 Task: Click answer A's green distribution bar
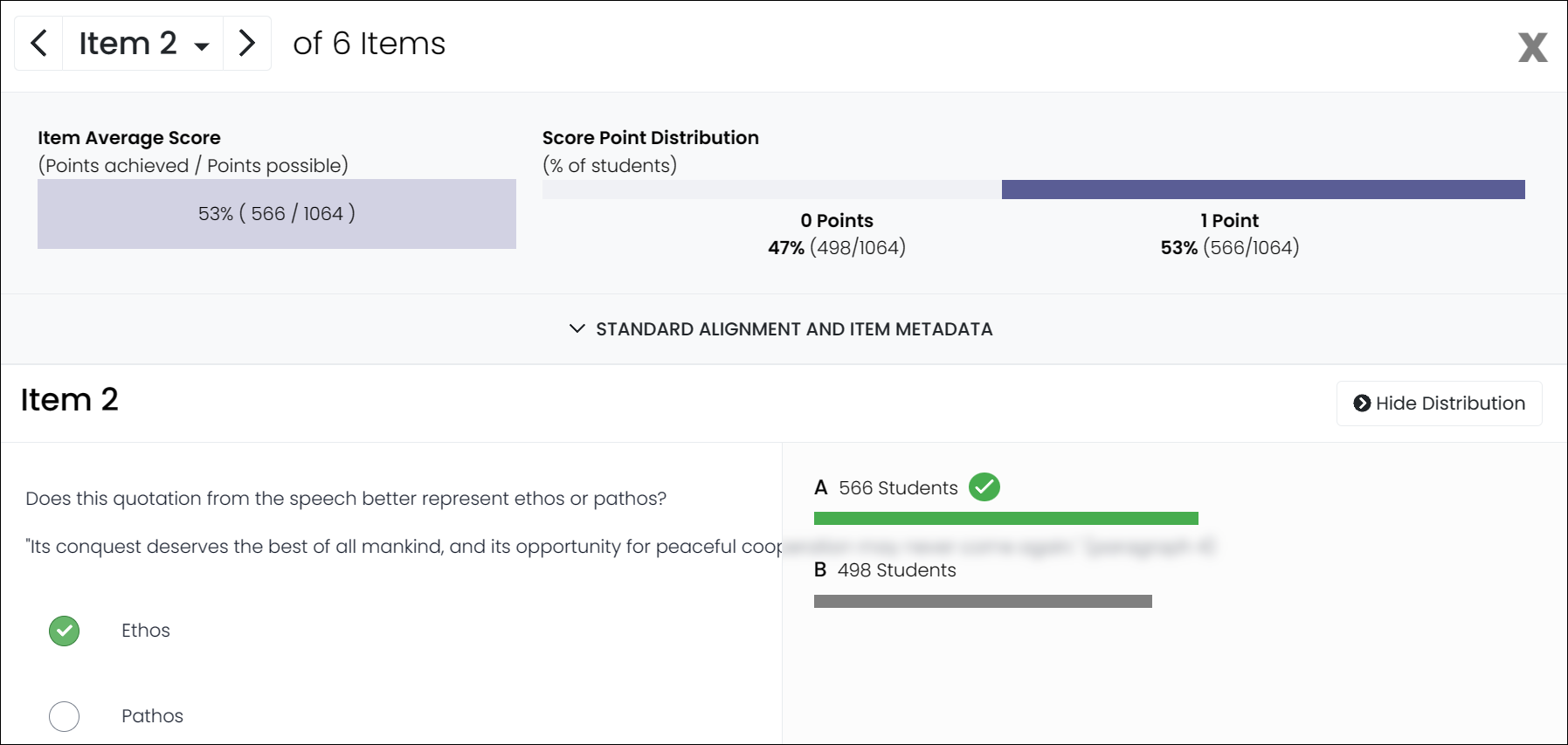tap(1005, 517)
